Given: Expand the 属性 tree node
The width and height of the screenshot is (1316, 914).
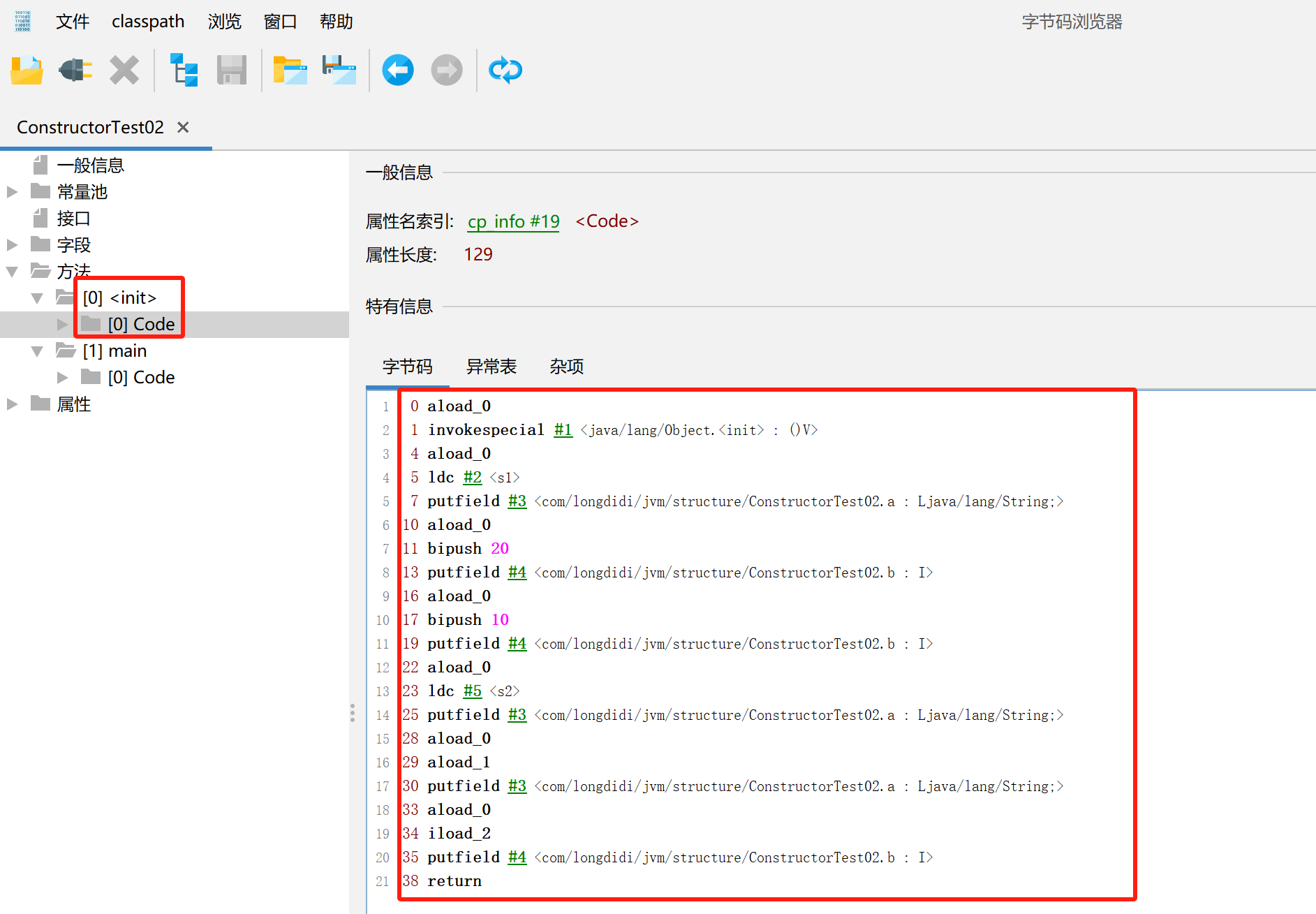Looking at the screenshot, I should point(12,404).
